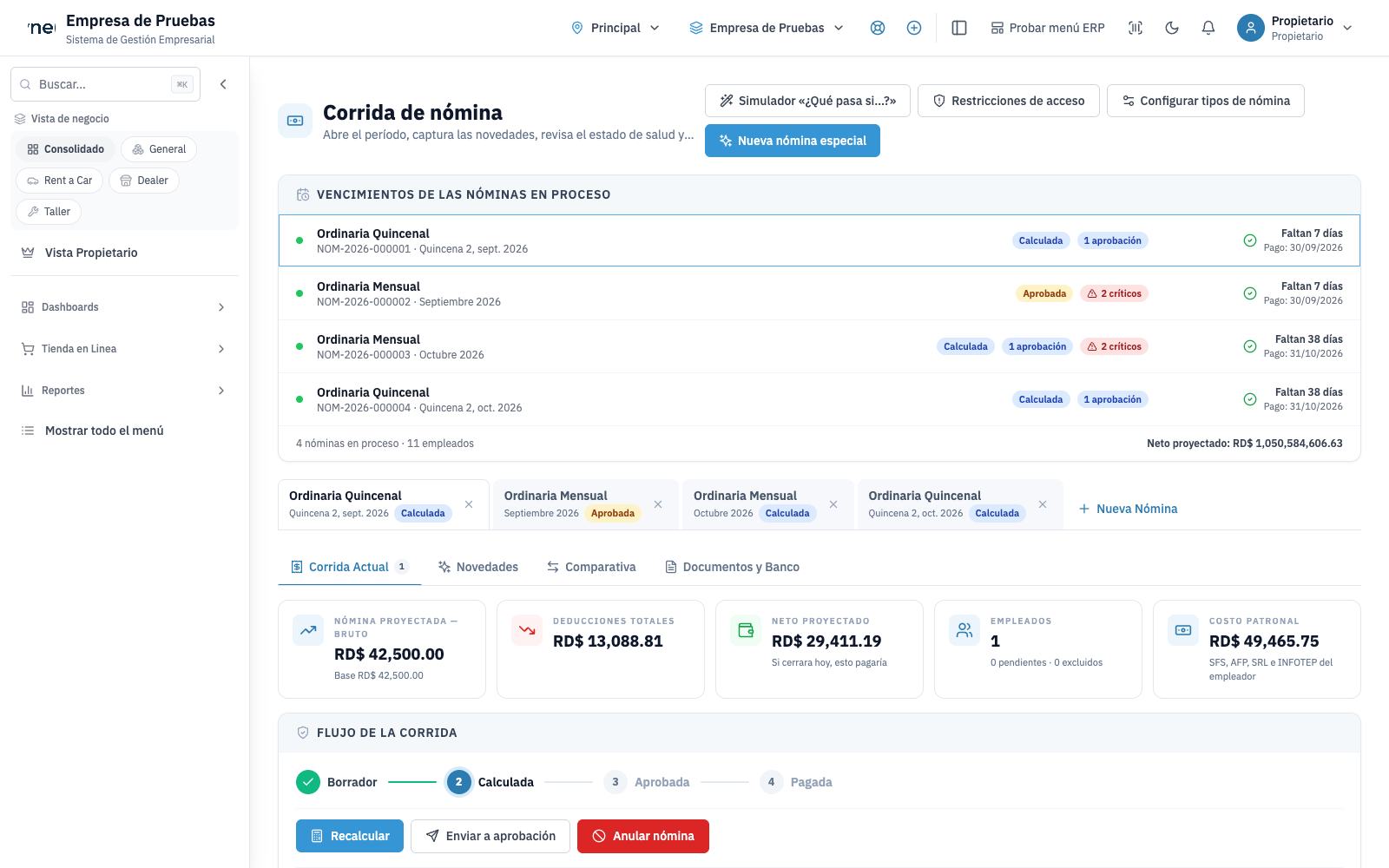Open the Simulador «¿Qué pasa si...?»
The image size is (1389, 868).
coord(807,101)
